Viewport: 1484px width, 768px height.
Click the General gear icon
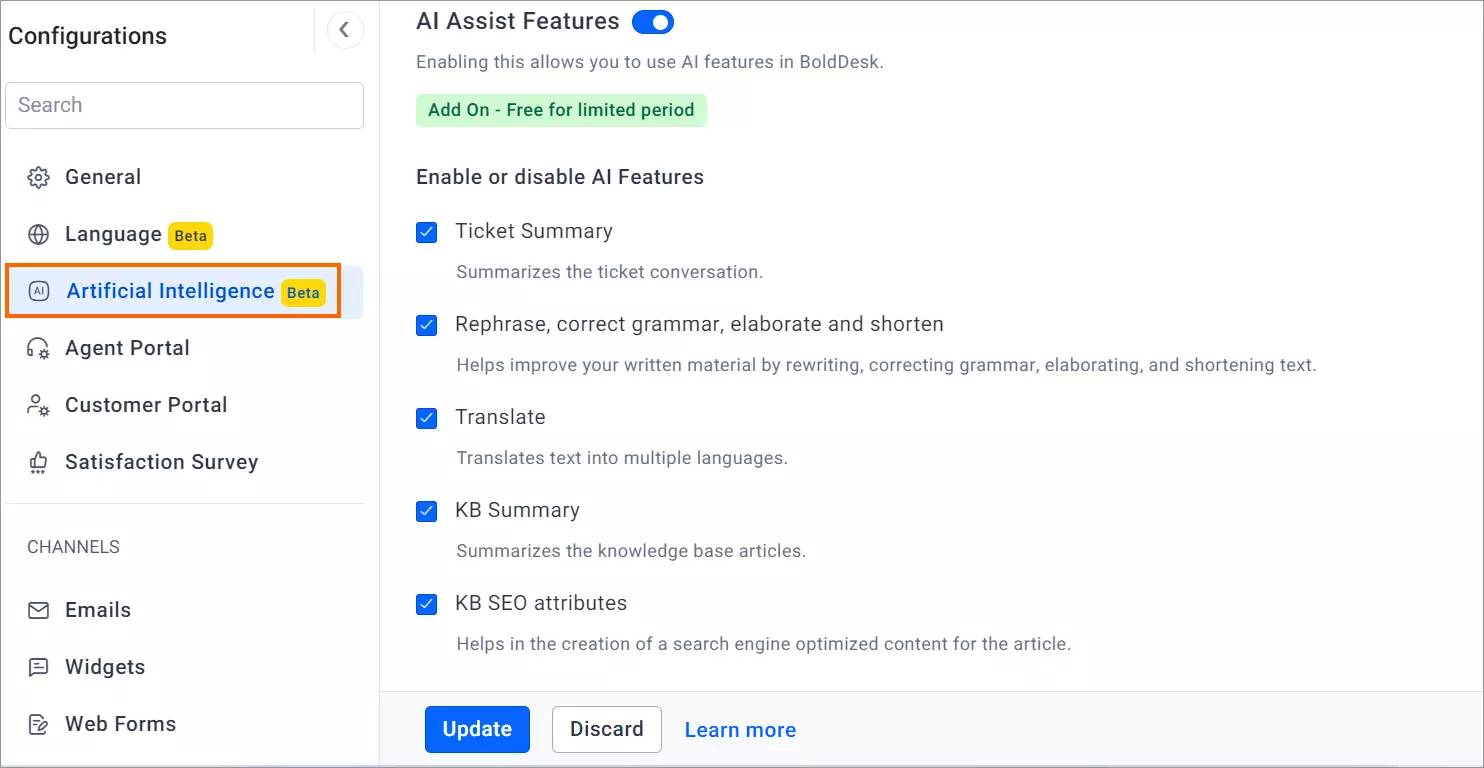coord(38,178)
